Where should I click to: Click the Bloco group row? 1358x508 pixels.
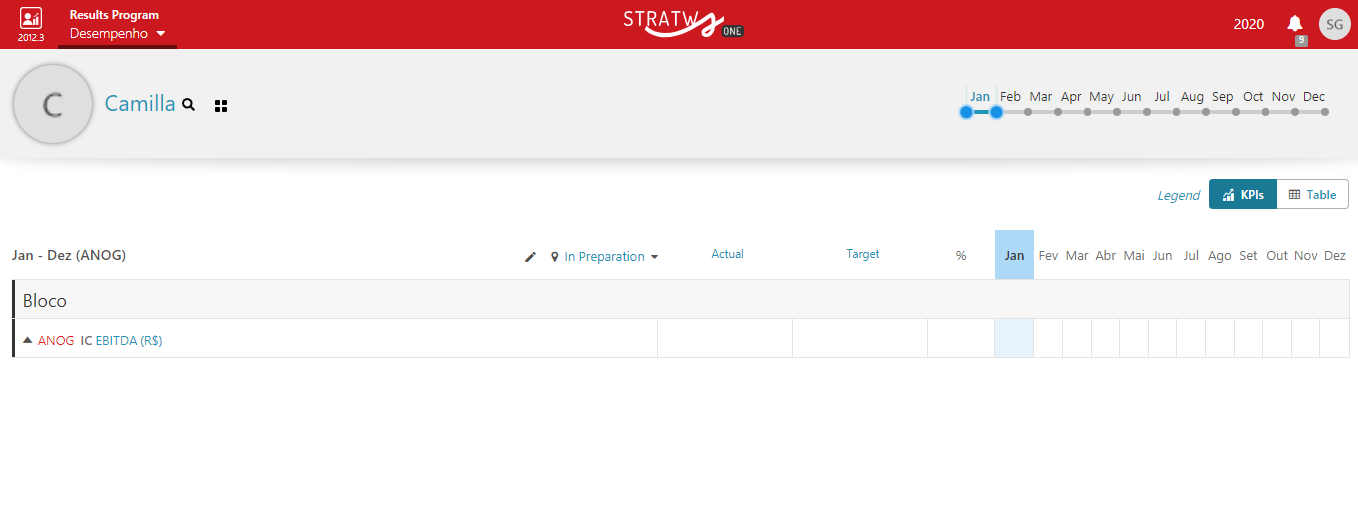681,299
